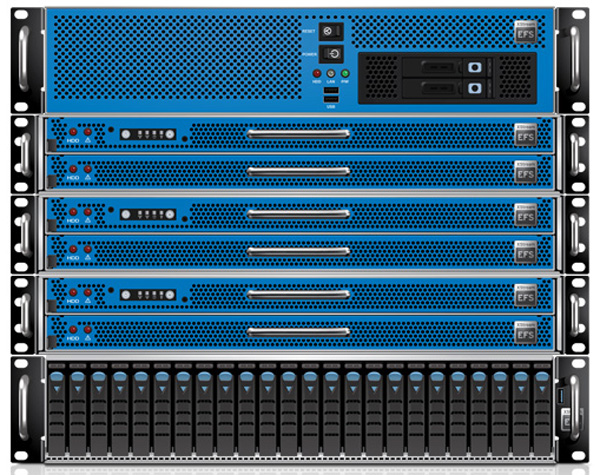This screenshot has height=475, width=600.
Task: Click the pull handle of the sixth 1U server
Action: click(298, 332)
